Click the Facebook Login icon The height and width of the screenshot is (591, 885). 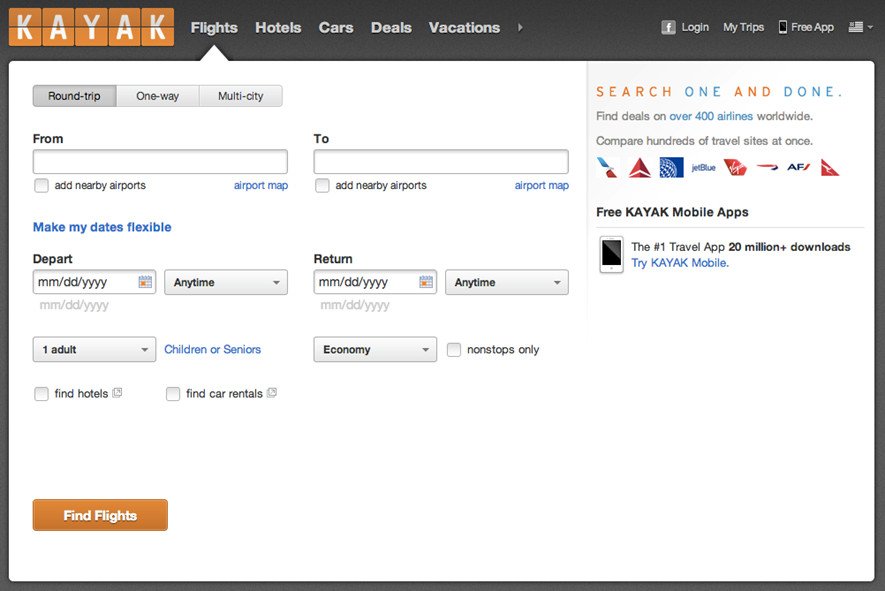[x=668, y=27]
